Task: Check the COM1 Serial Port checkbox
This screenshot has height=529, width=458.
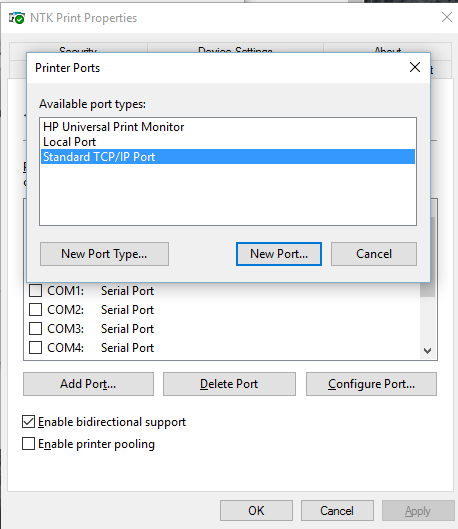Action: [x=35, y=290]
